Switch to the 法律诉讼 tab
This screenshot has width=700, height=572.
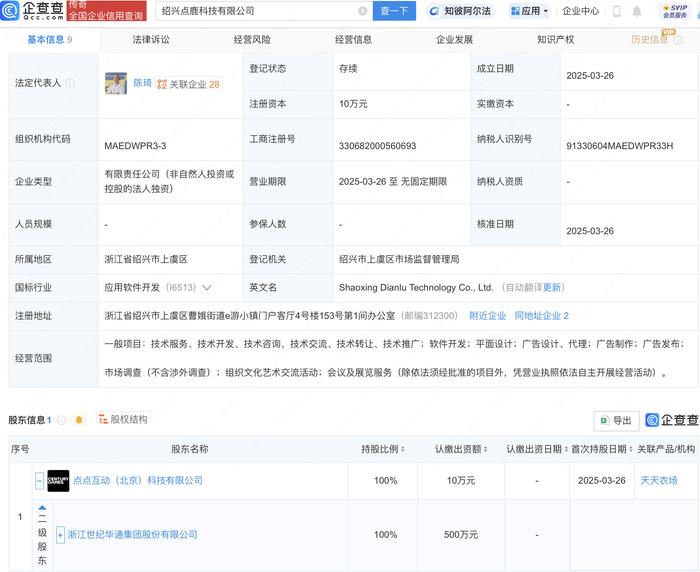(x=151, y=40)
